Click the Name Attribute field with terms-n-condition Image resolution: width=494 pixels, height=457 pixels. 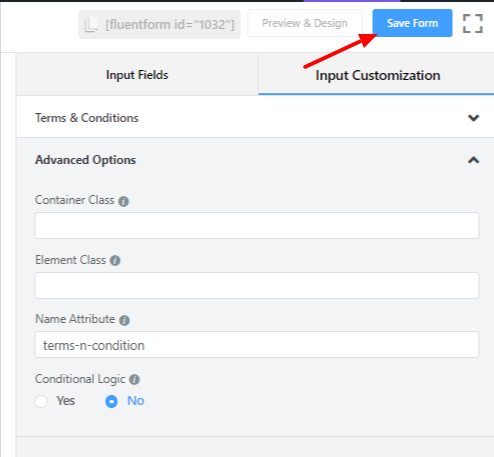(x=257, y=345)
